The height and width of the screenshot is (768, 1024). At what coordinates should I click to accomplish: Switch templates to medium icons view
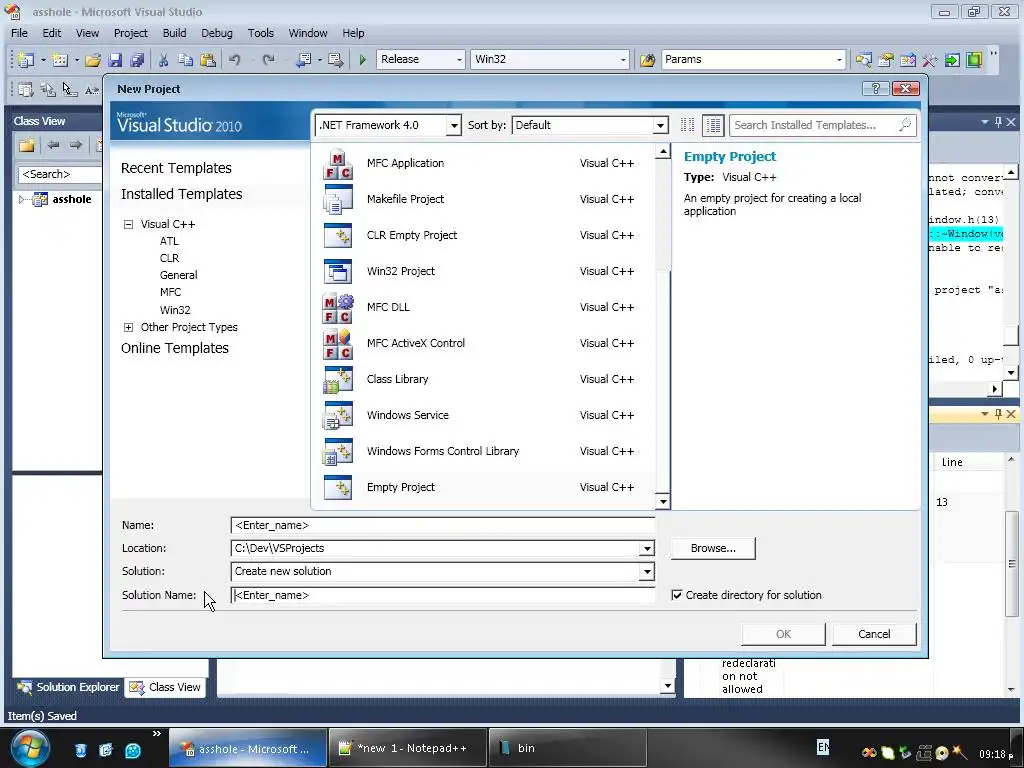(x=713, y=125)
